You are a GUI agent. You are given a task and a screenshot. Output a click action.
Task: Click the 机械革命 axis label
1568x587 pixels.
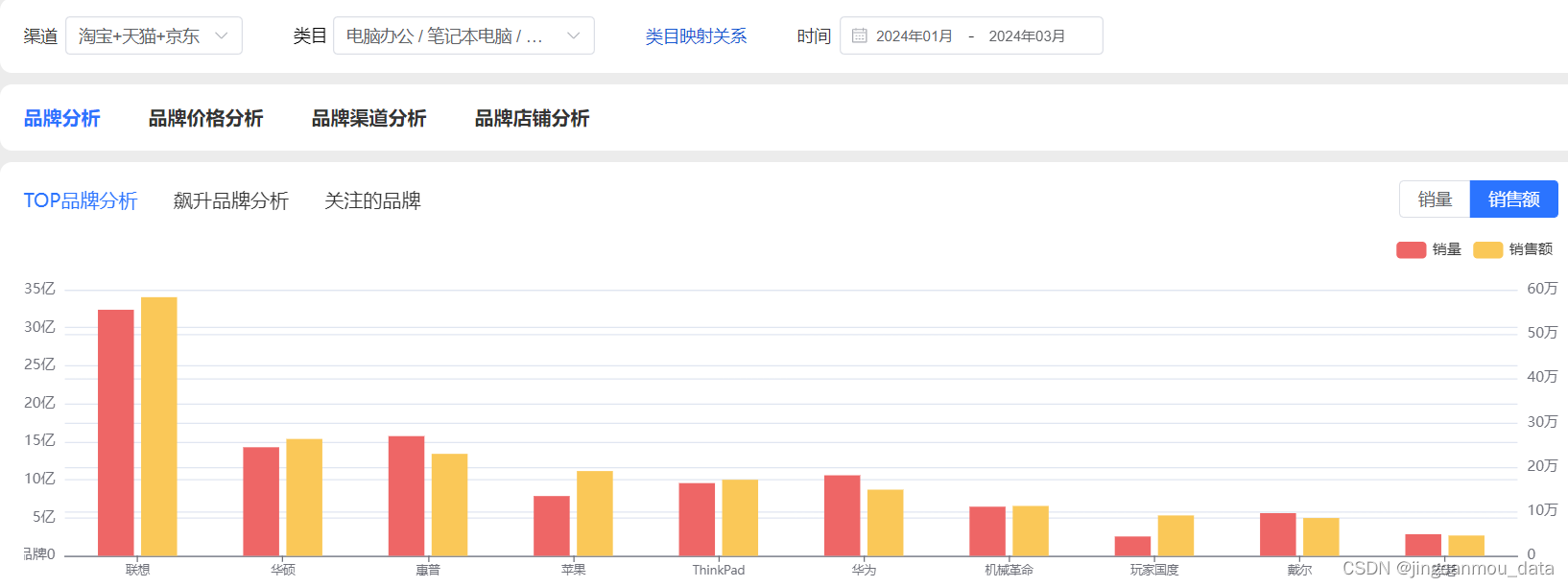1009,570
